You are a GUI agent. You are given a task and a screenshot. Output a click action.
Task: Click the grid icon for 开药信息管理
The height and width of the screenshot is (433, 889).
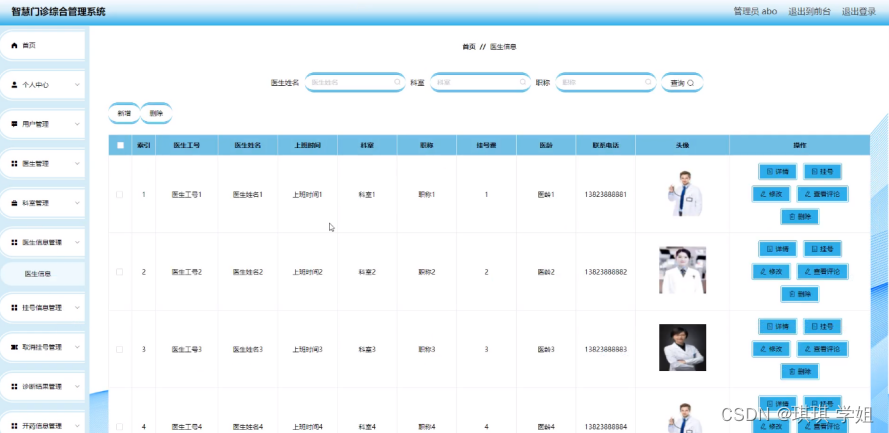pyautogui.click(x=15, y=426)
